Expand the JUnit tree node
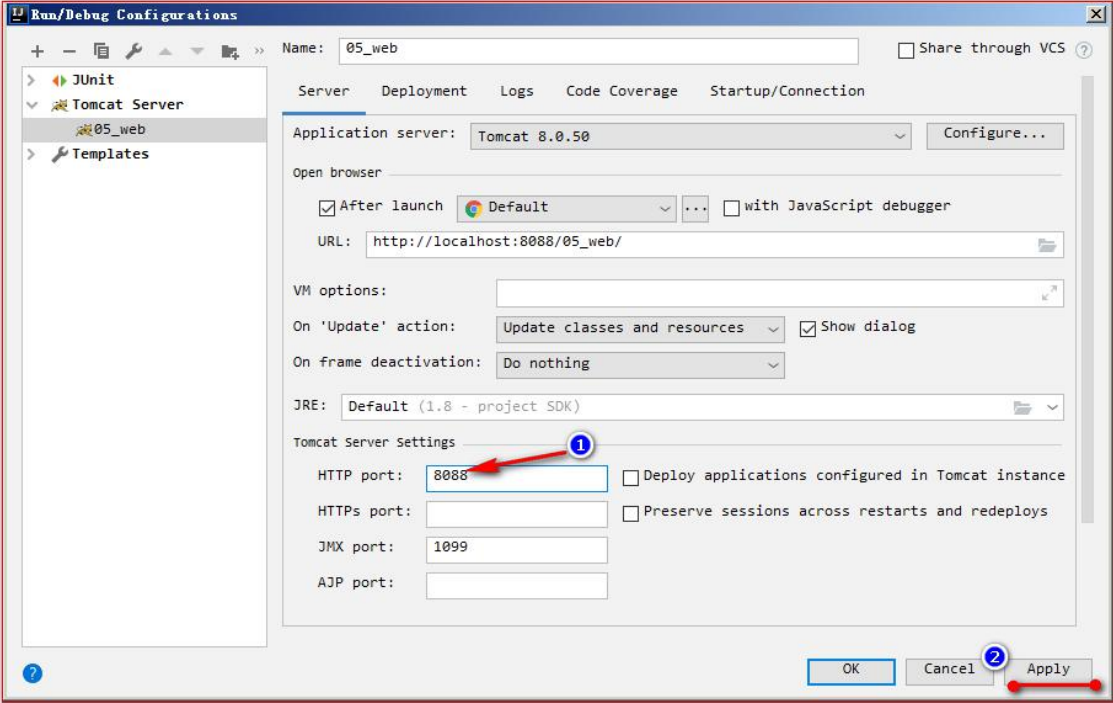Image resolution: width=1113 pixels, height=703 pixels. (x=31, y=80)
